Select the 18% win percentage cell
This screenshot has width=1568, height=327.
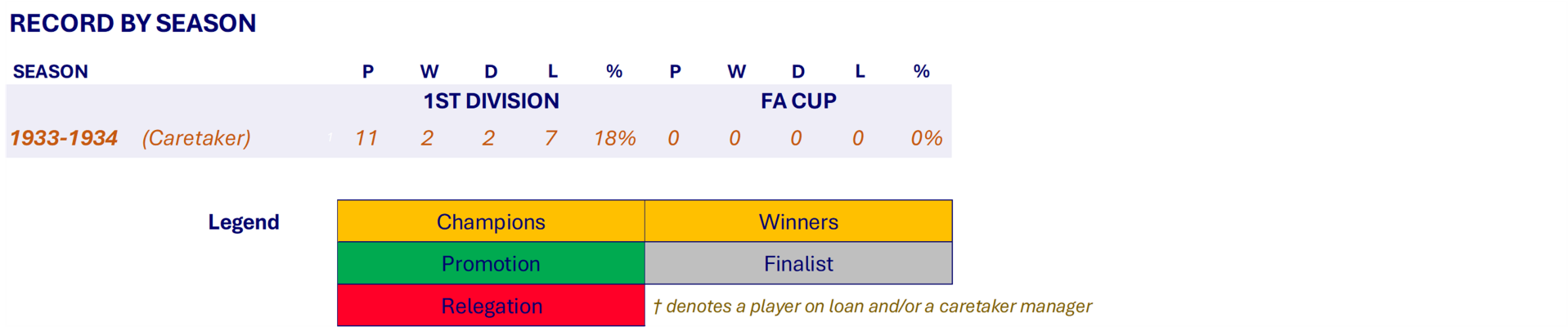[614, 138]
